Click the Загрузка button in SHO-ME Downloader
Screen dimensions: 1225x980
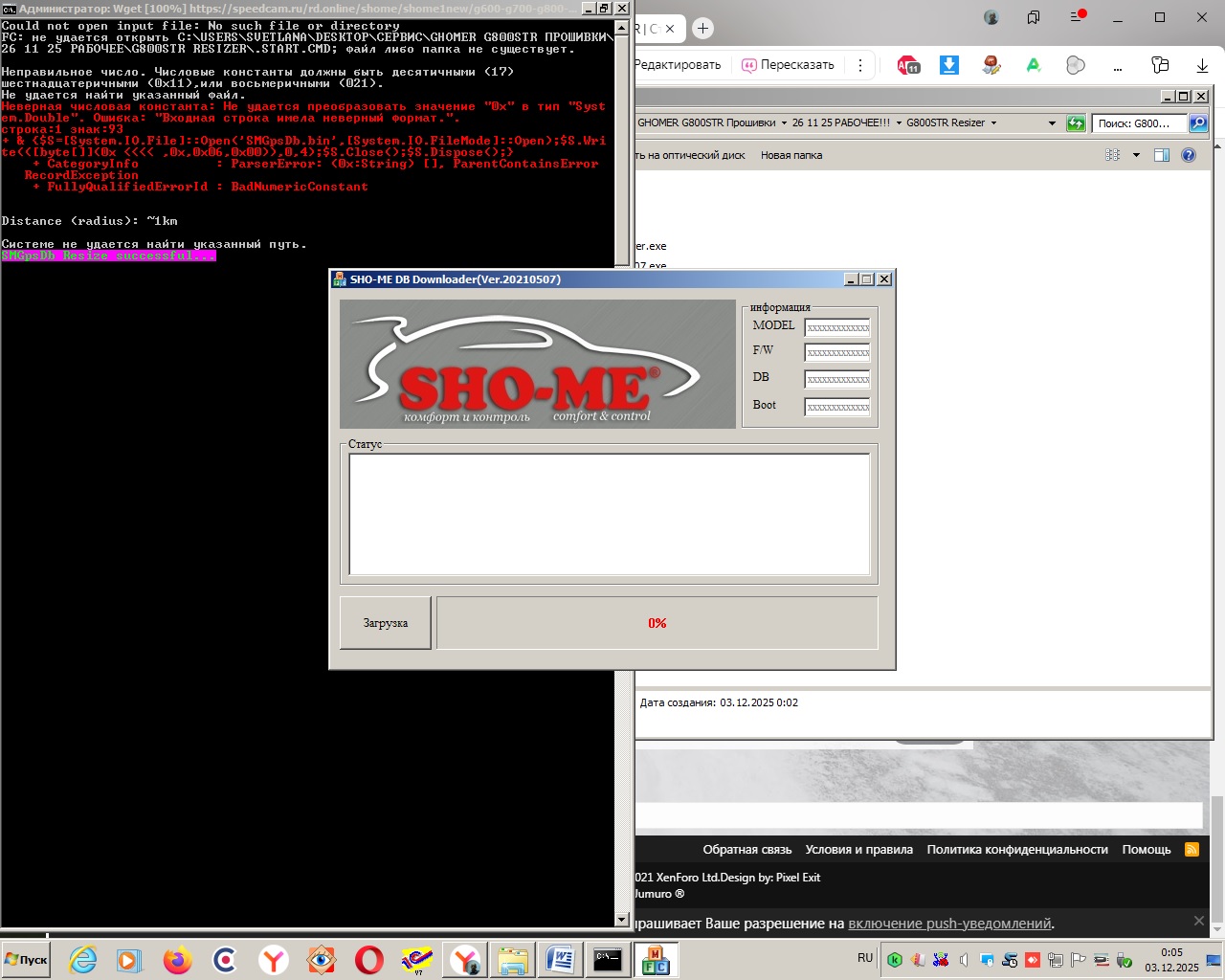pos(386,623)
